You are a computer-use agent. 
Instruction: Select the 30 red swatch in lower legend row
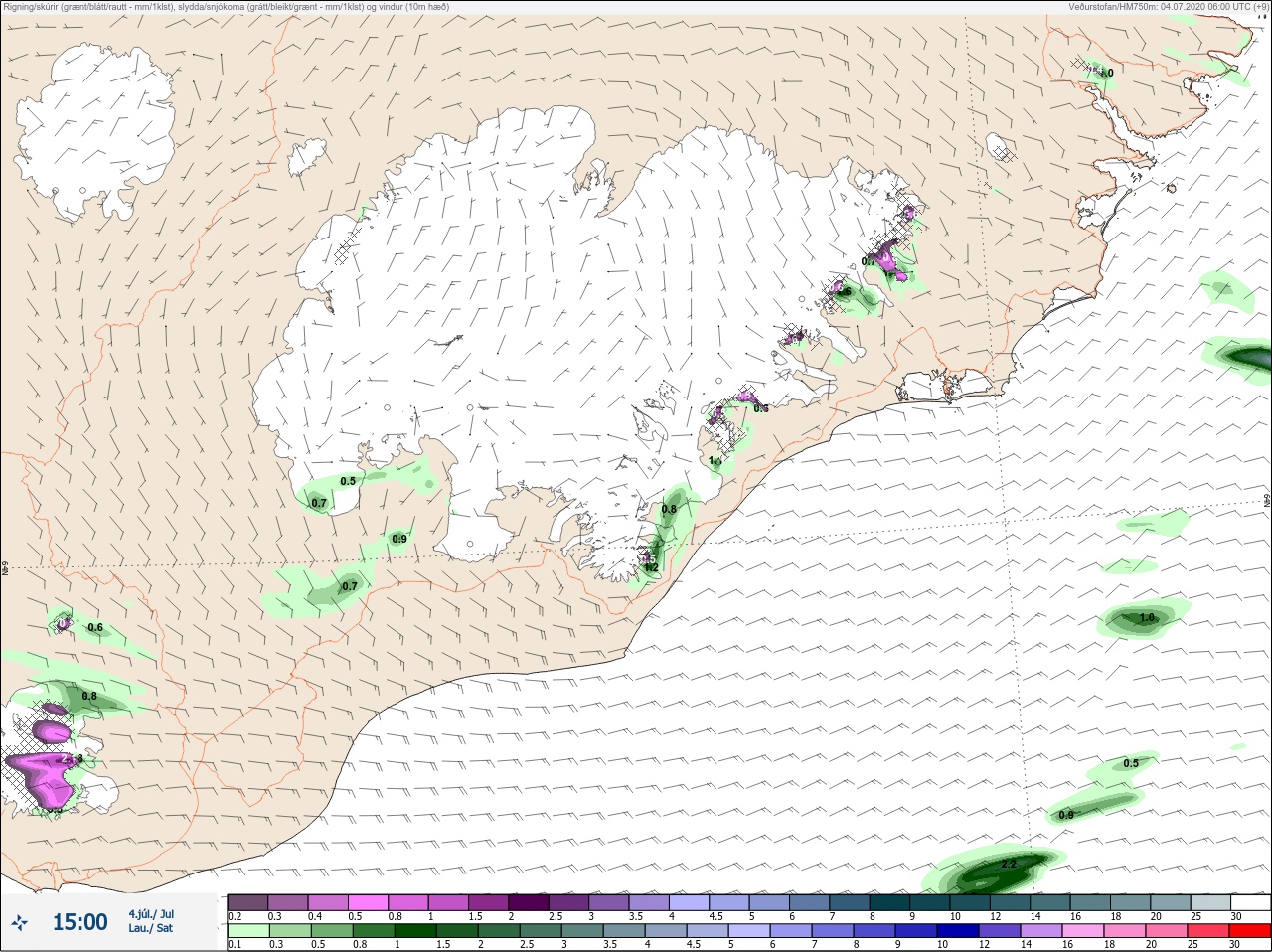pyautogui.click(x=1250, y=931)
